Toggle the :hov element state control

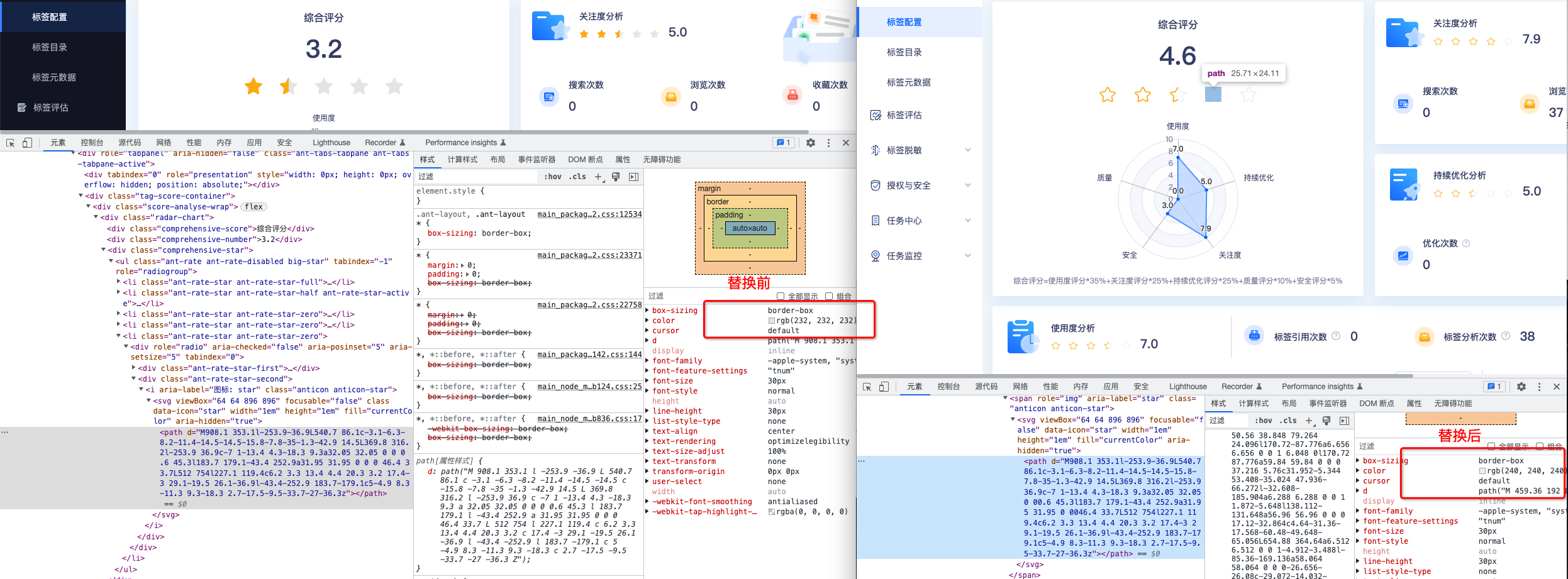[552, 177]
